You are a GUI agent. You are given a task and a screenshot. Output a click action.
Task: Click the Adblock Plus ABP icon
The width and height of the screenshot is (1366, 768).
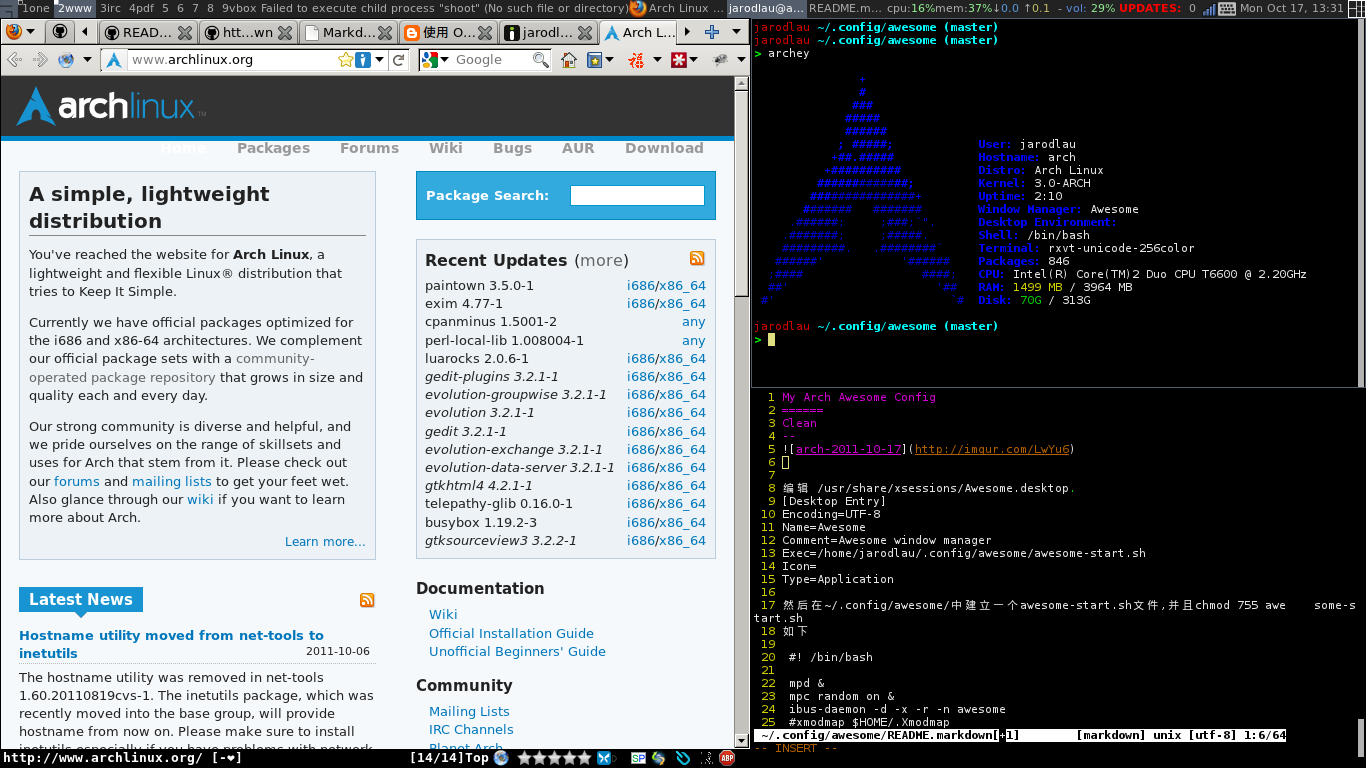[x=727, y=758]
